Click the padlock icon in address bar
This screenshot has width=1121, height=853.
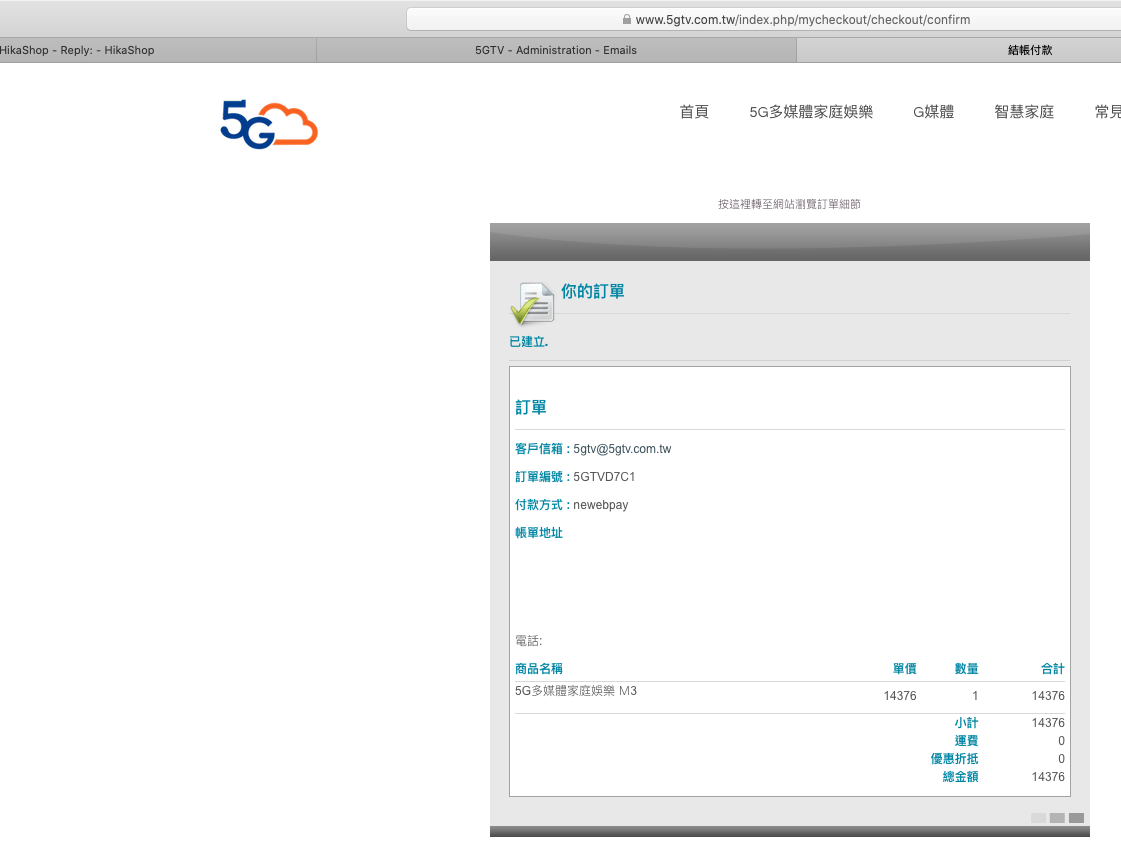(626, 19)
